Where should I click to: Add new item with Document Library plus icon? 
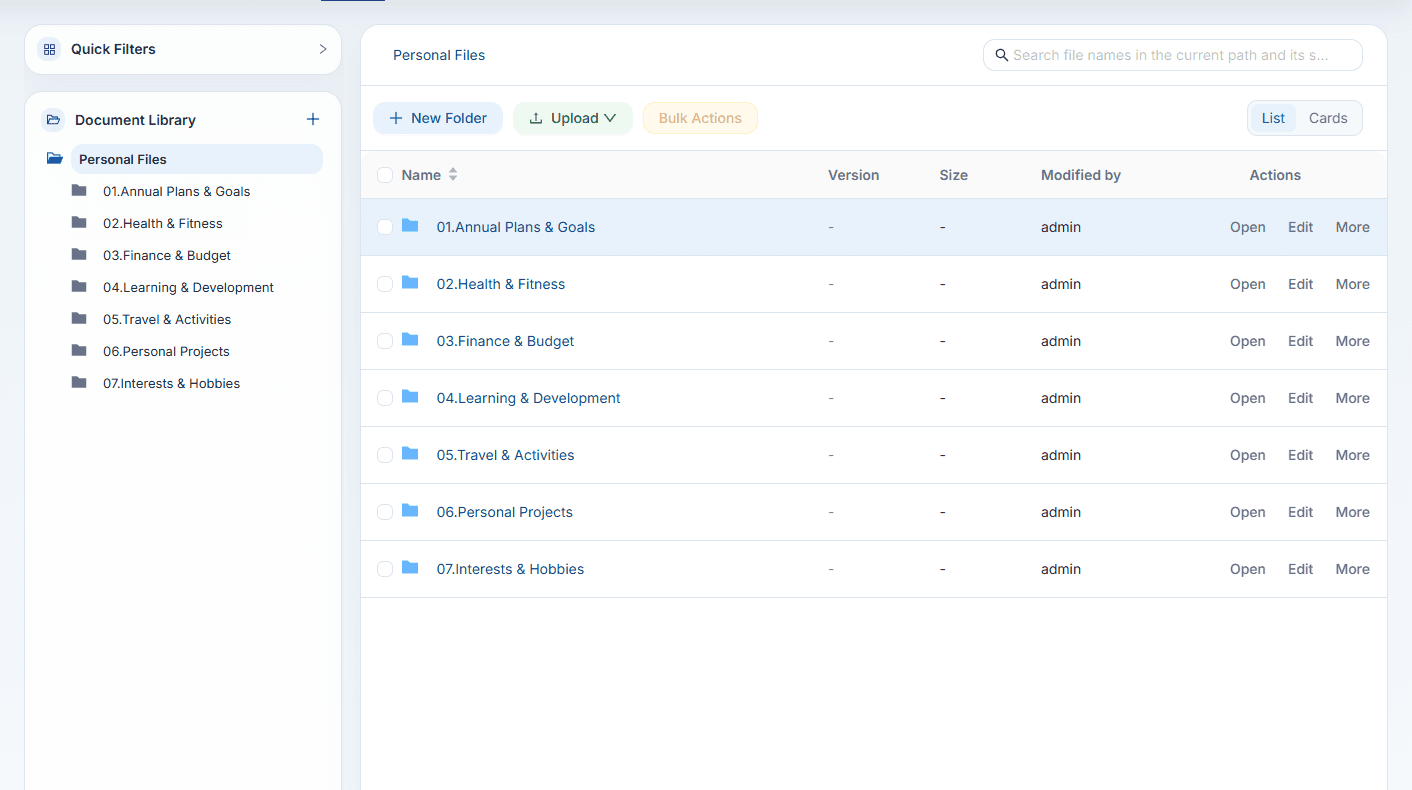(x=313, y=119)
